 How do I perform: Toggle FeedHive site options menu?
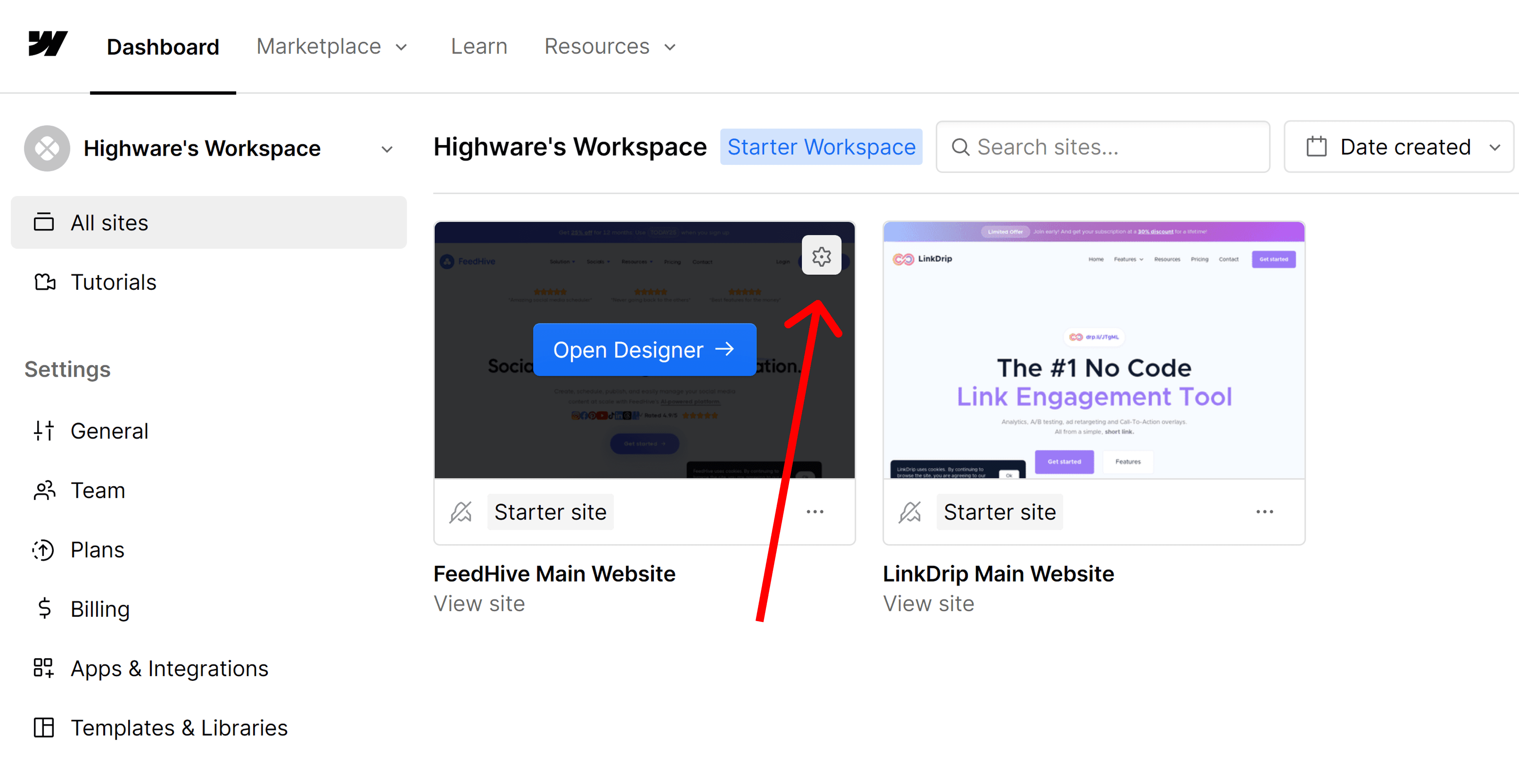[815, 511]
